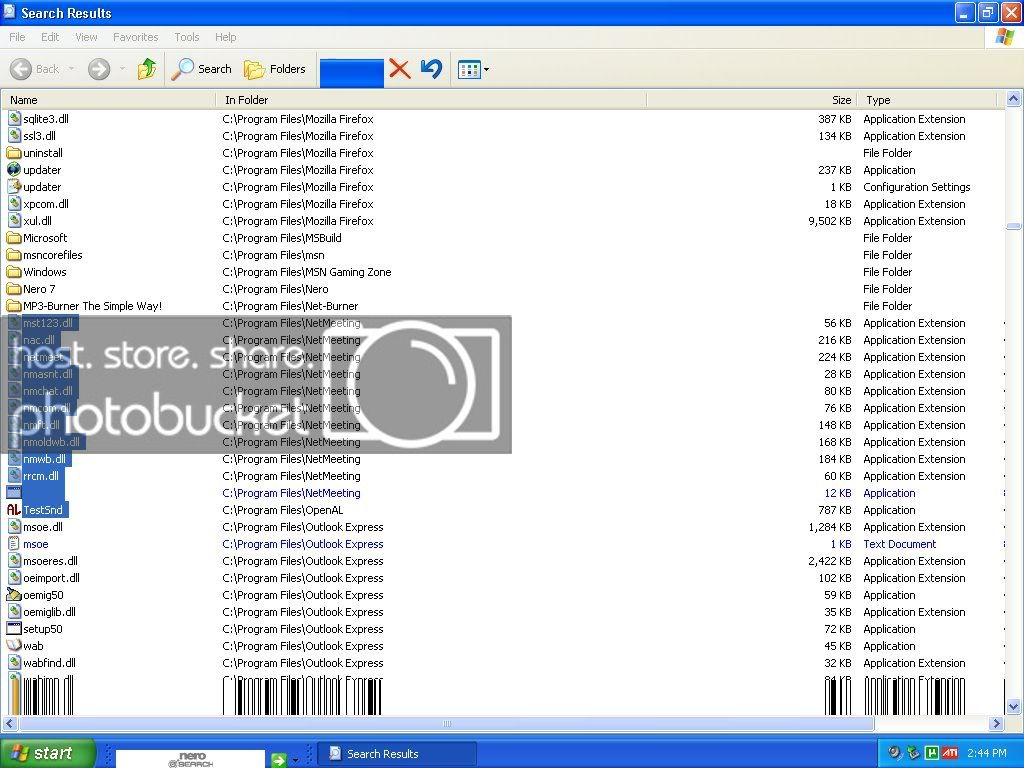The width and height of the screenshot is (1024, 768).
Task: Select the TestSnd OpenAL icon
Action: pyautogui.click(x=14, y=509)
